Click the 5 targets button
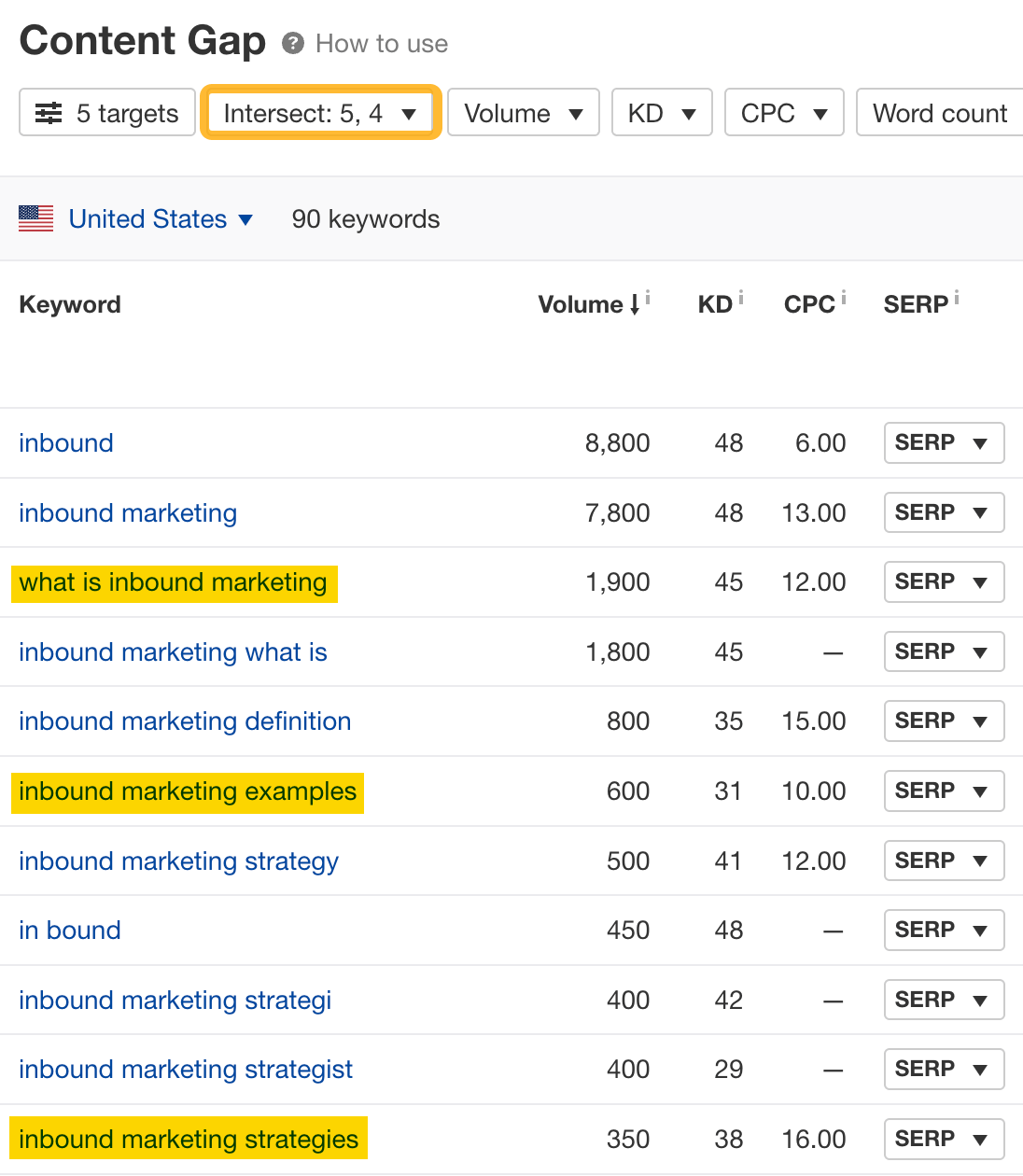1023x1176 pixels. 106,112
